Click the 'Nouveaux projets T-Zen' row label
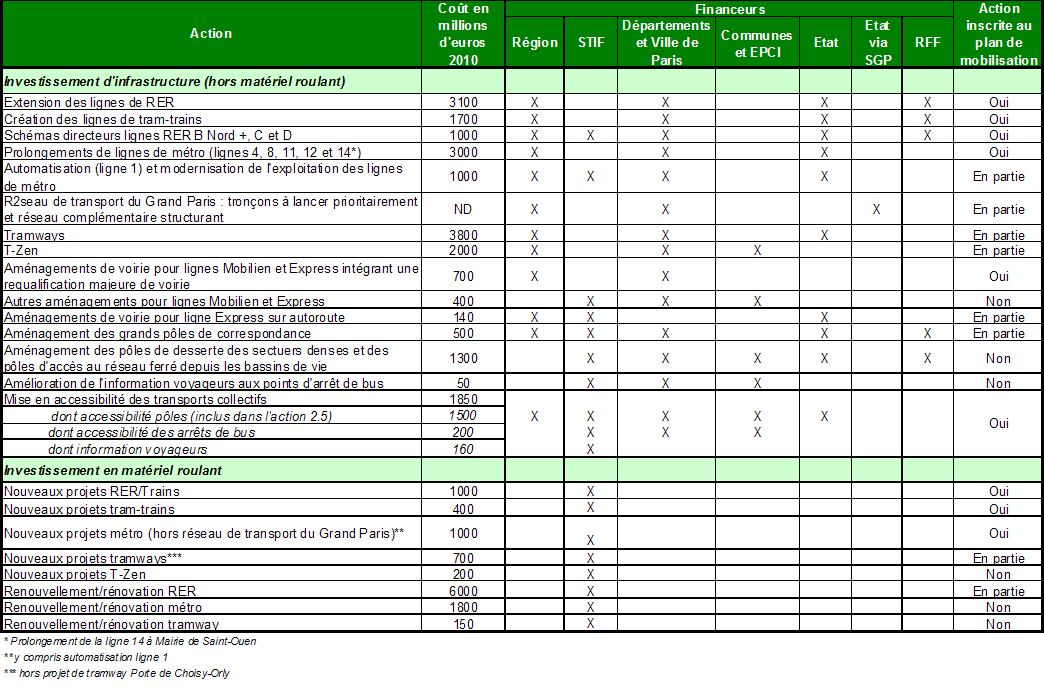The image size is (1044, 698). 76,575
